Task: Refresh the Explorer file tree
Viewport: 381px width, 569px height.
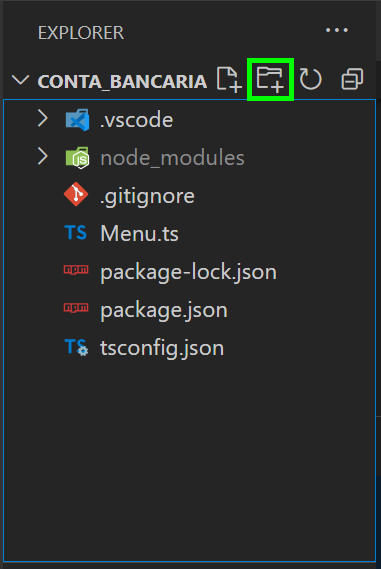Action: coord(311,79)
